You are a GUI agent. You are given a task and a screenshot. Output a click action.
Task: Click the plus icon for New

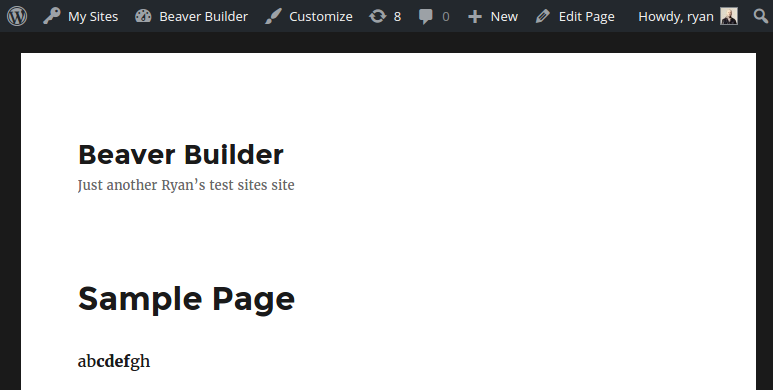[x=474, y=17]
